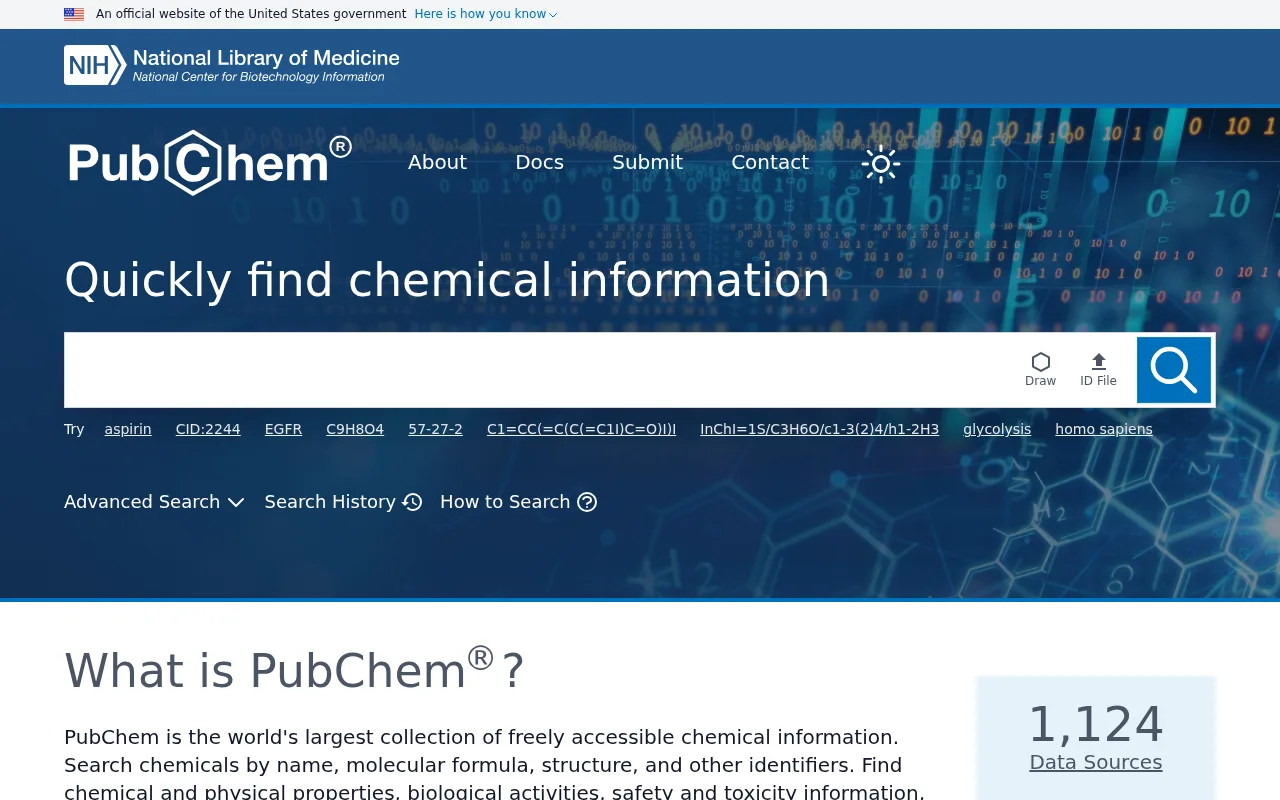Try the 'CID:2244' example search
The height and width of the screenshot is (800, 1280).
tap(208, 429)
